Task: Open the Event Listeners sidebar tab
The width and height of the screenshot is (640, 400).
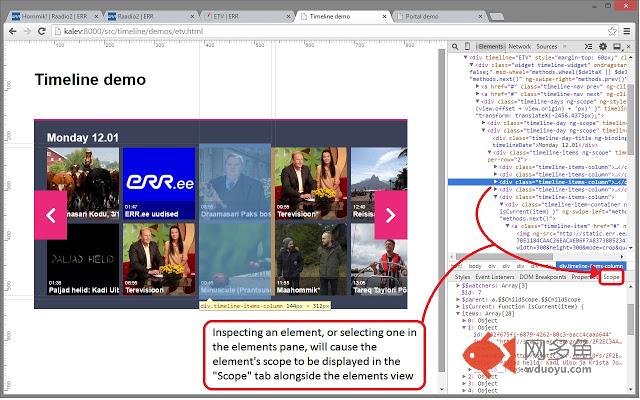Action: tap(494, 277)
